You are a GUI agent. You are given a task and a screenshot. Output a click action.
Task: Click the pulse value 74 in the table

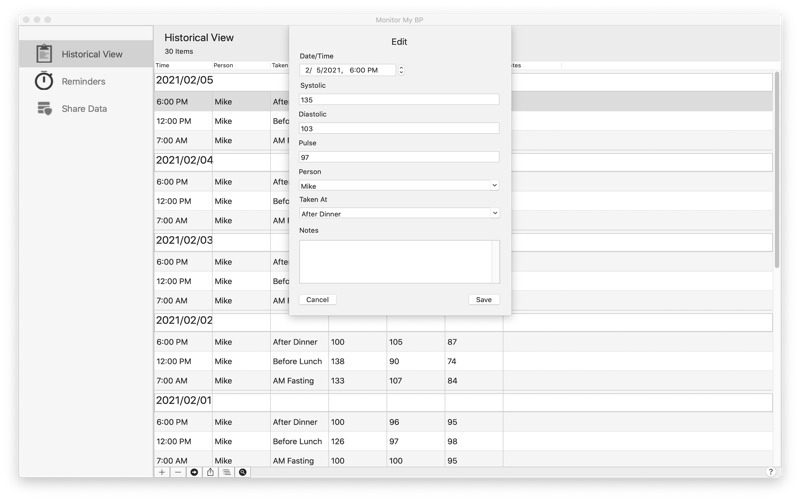[452, 361]
